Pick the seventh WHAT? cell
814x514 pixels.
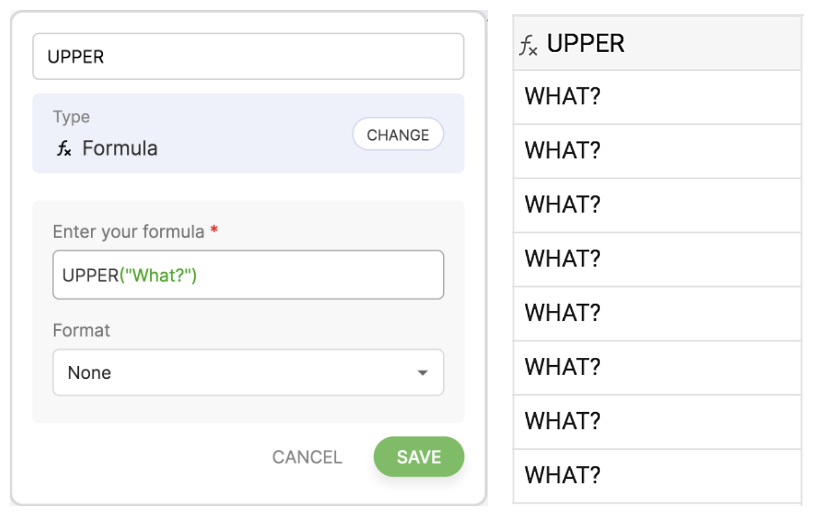pos(657,421)
